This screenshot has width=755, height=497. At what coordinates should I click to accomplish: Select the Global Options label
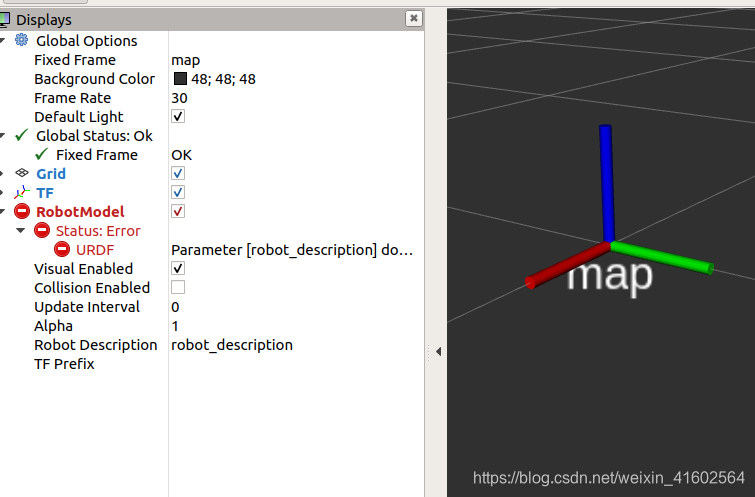point(87,41)
